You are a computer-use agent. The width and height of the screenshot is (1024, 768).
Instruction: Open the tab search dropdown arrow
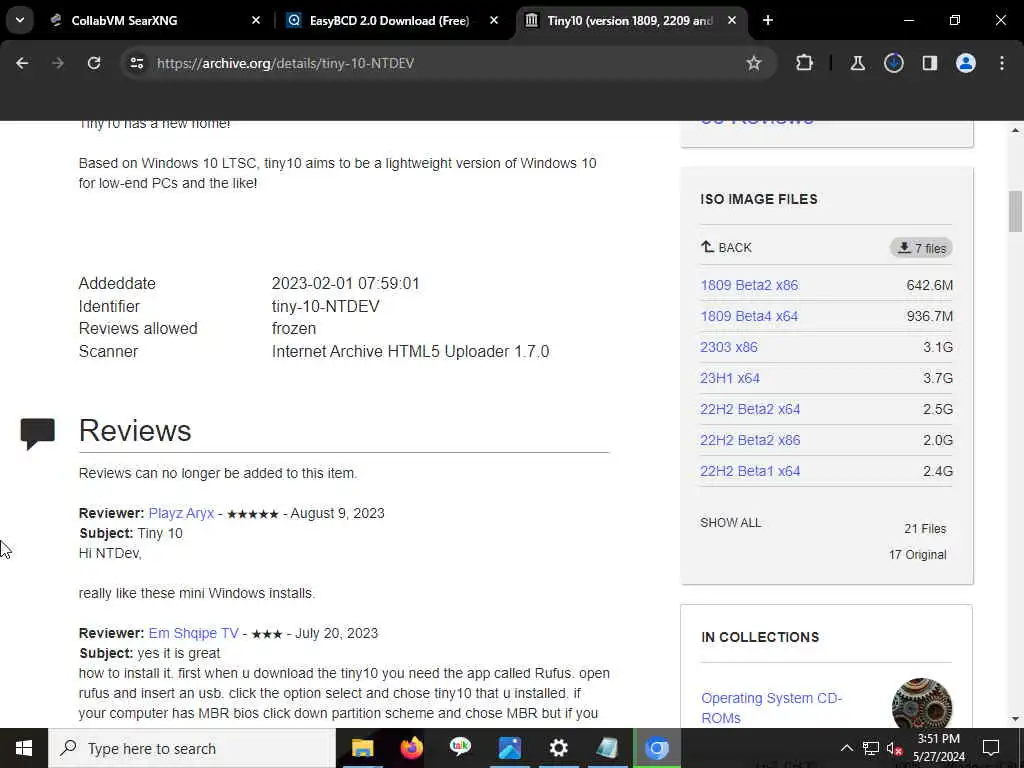(x=20, y=20)
